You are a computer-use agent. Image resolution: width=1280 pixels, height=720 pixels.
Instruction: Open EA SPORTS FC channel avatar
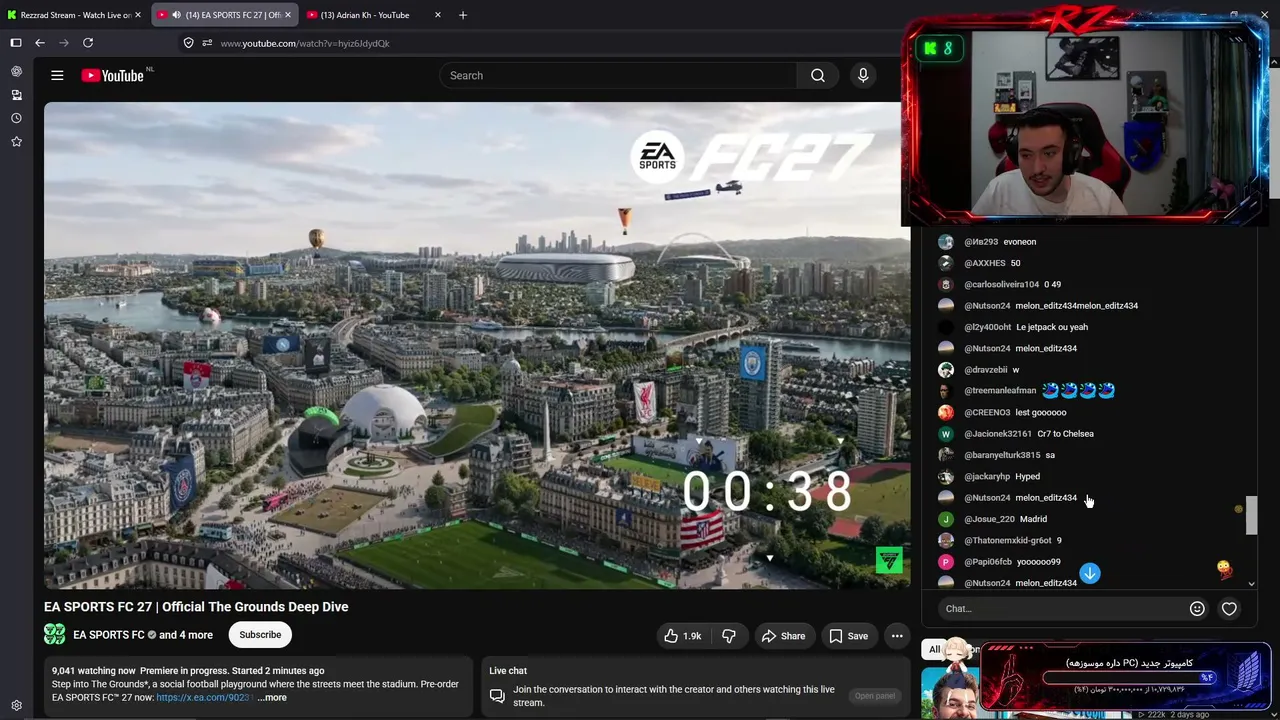coord(55,634)
